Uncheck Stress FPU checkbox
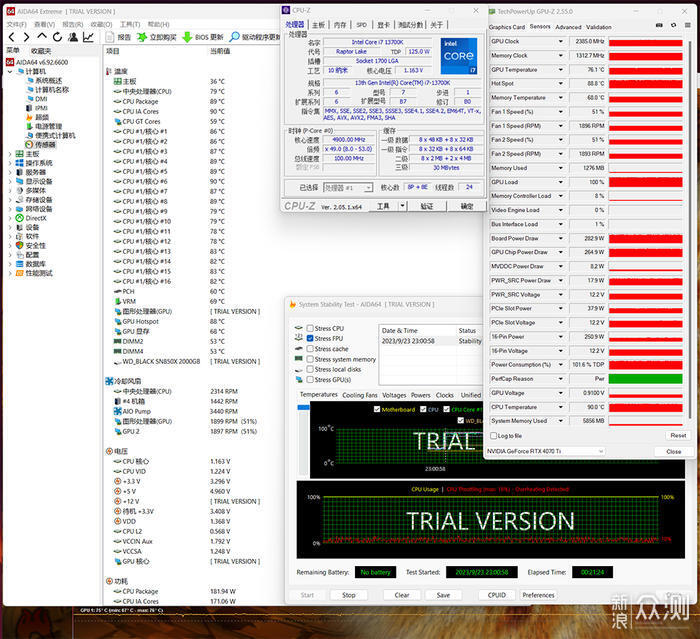Viewport: 700px width, 639px height. [310, 338]
